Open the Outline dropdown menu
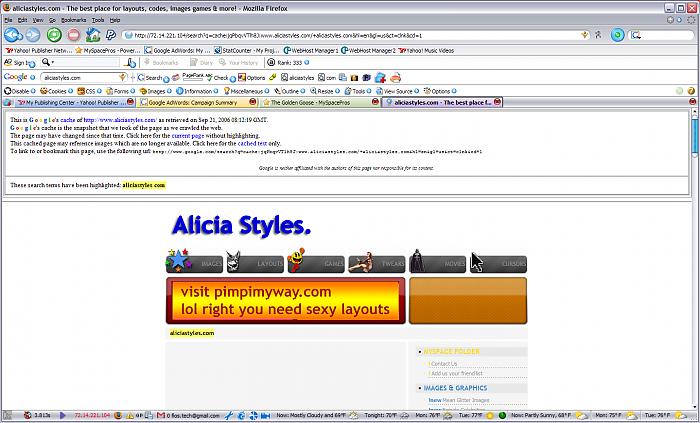Image resolution: width=700 pixels, height=423 pixels. tap(289, 91)
